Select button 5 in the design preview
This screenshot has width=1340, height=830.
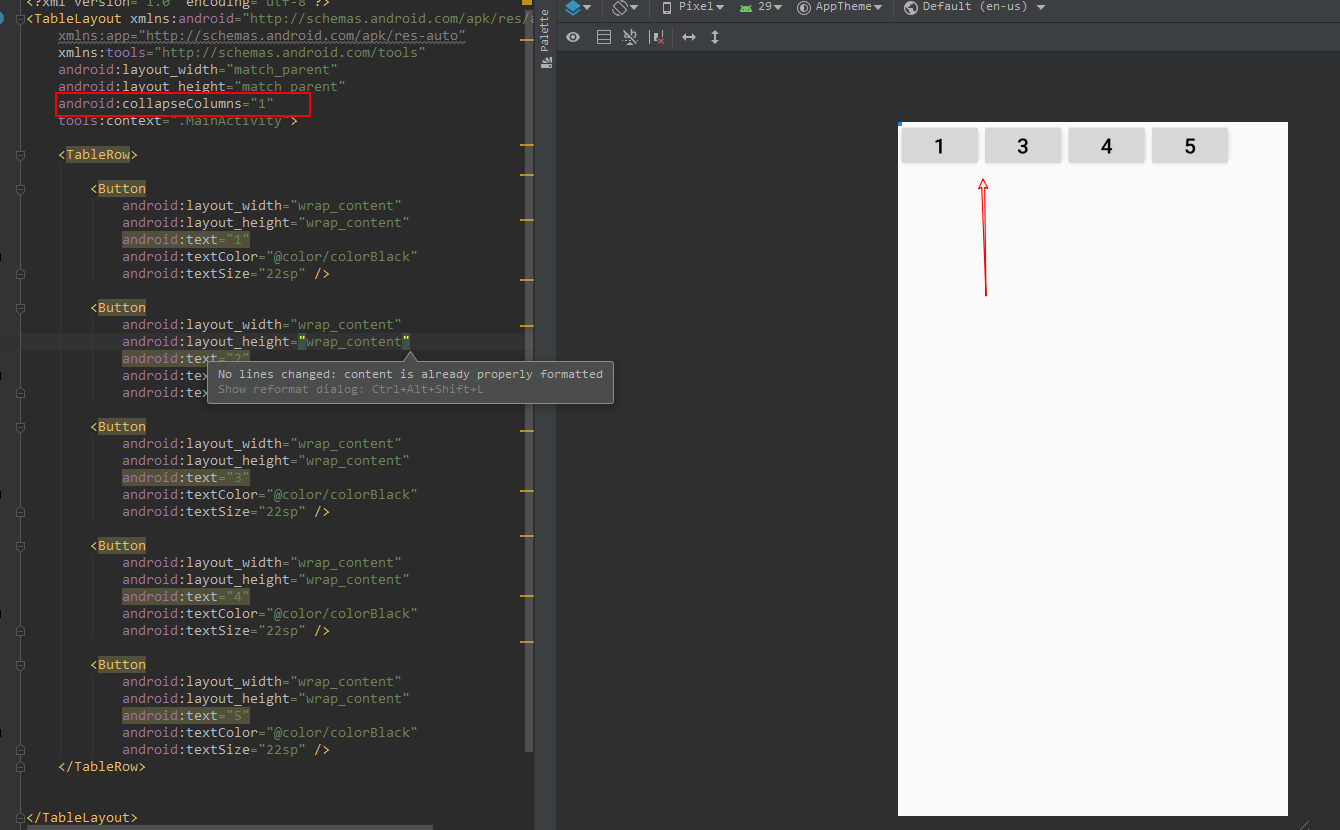pos(1189,146)
